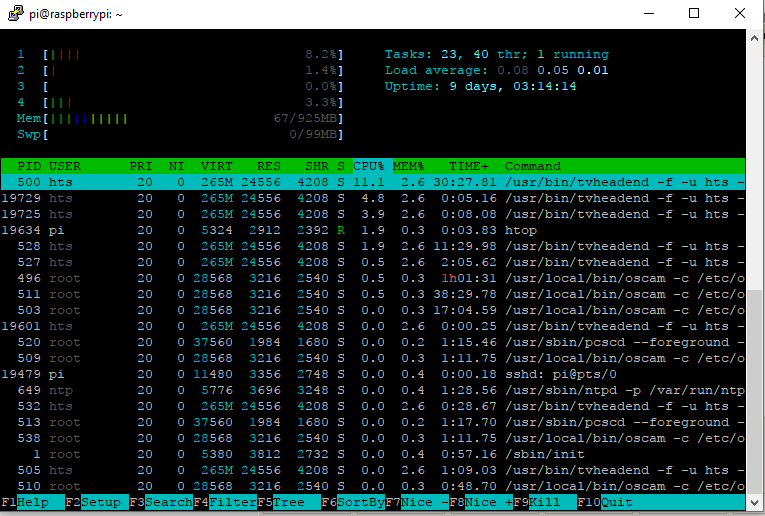This screenshot has width=765, height=516.
Task: Sort by SHR column header
Action: [317, 166]
